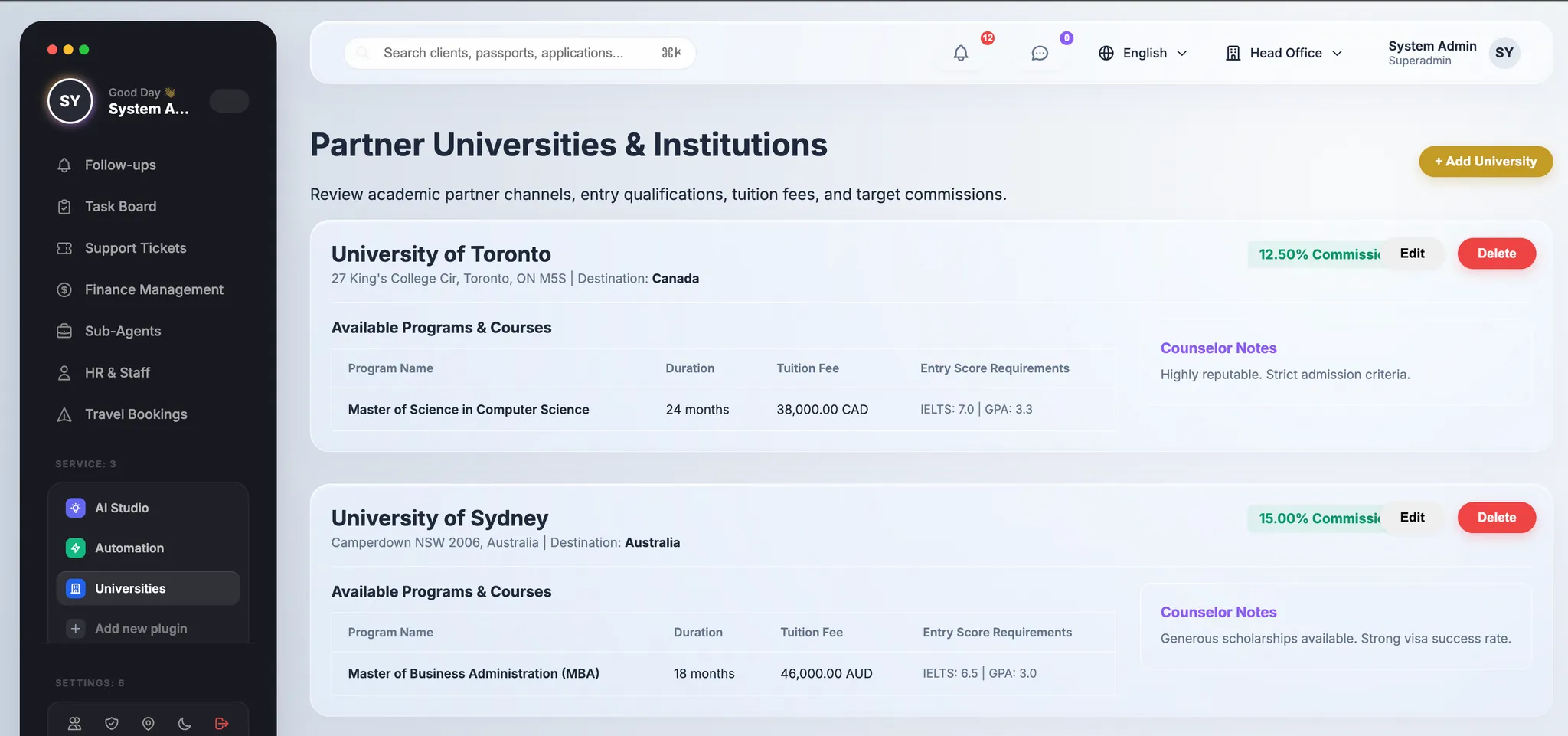This screenshot has width=1568, height=736.
Task: Click the sidebar SY profile avatar
Action: coord(70,101)
